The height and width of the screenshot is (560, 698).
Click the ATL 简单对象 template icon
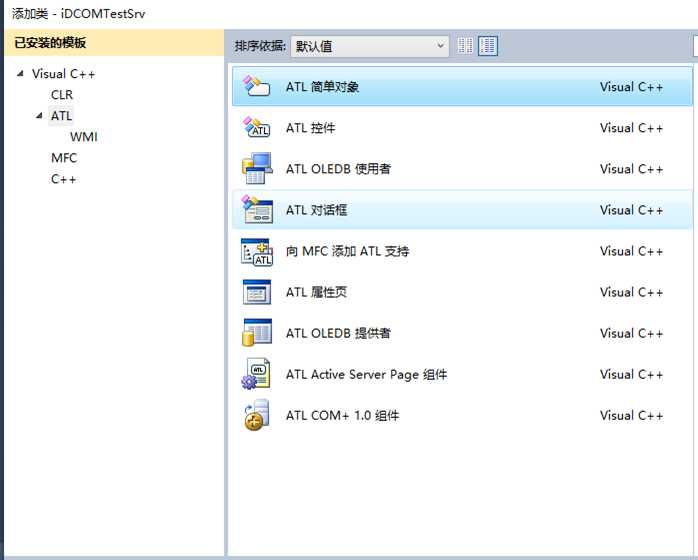coord(257,86)
